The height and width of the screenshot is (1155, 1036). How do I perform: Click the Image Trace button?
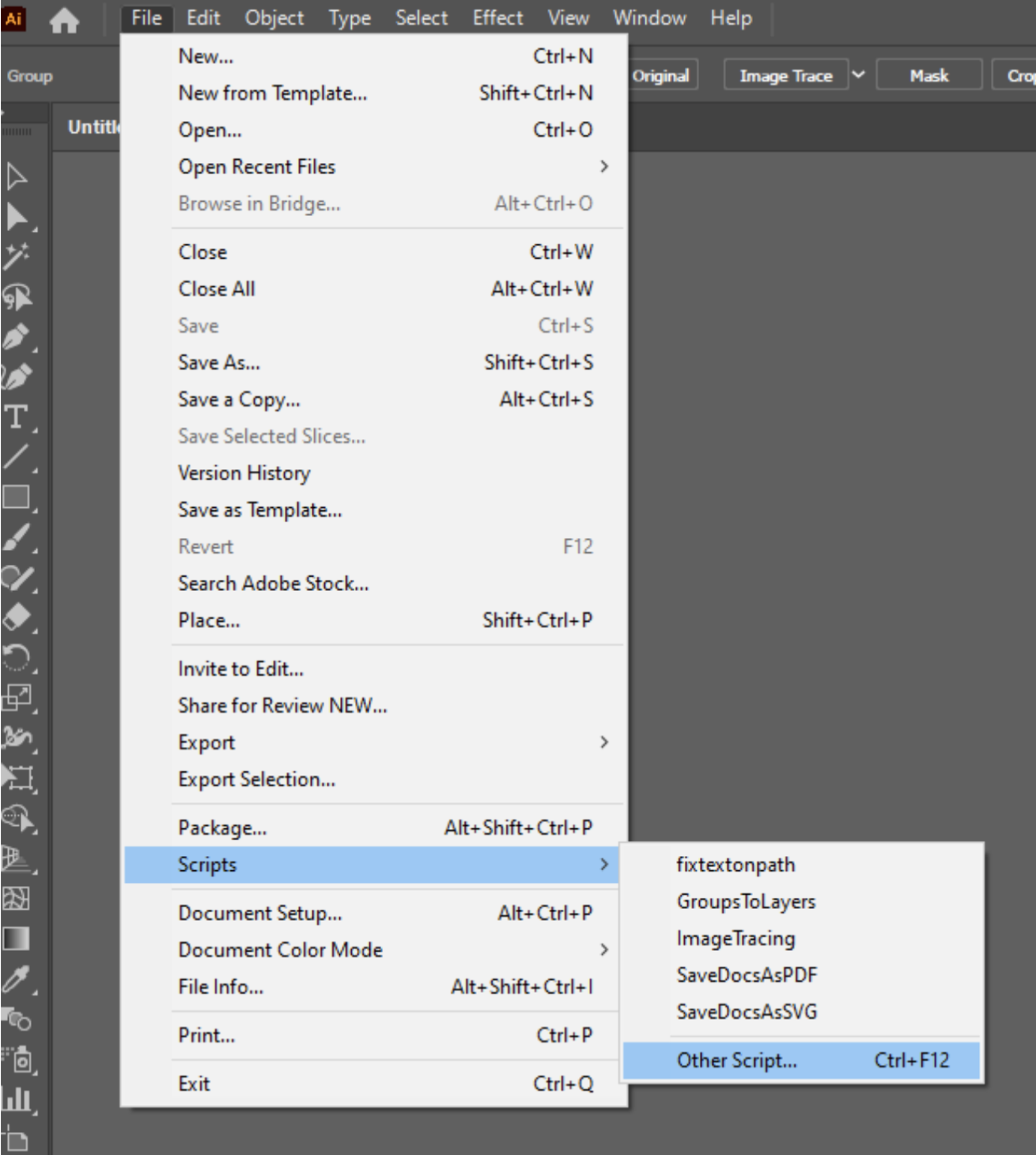[786, 75]
